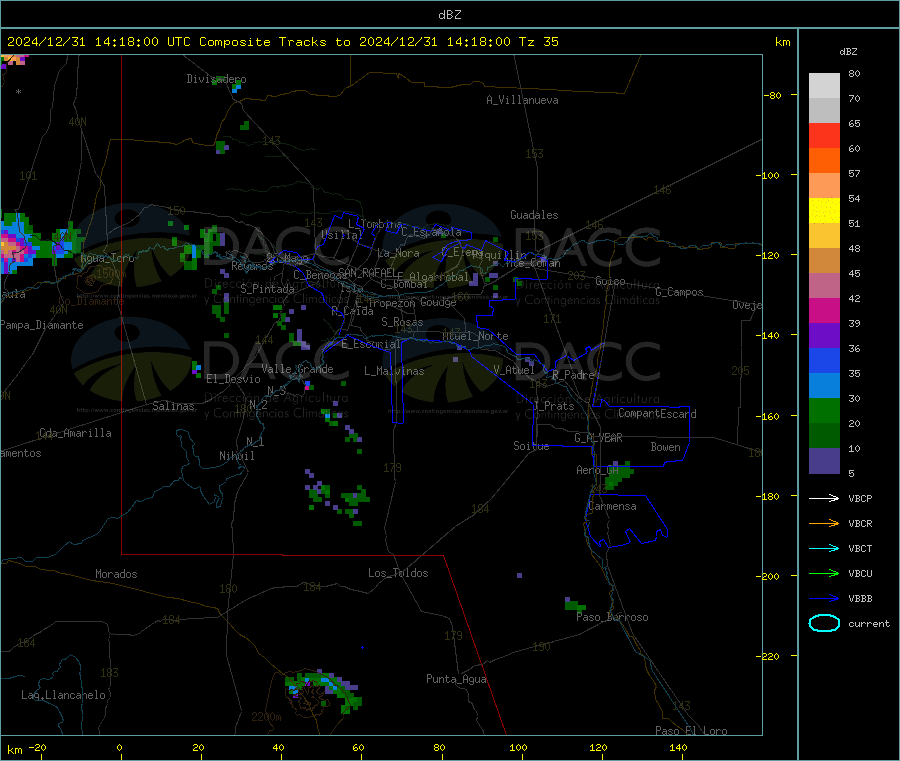The width and height of the screenshot is (900, 761).
Task: Click the 'Bowen' map label
Action: click(665, 447)
